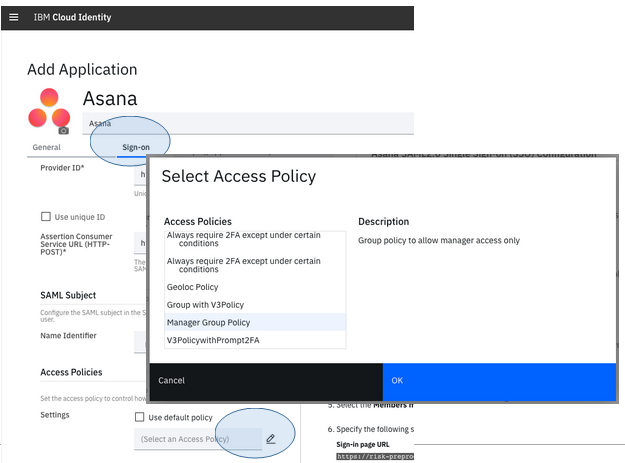Choose V3PolicywithPrompt2FA entry

(255, 340)
